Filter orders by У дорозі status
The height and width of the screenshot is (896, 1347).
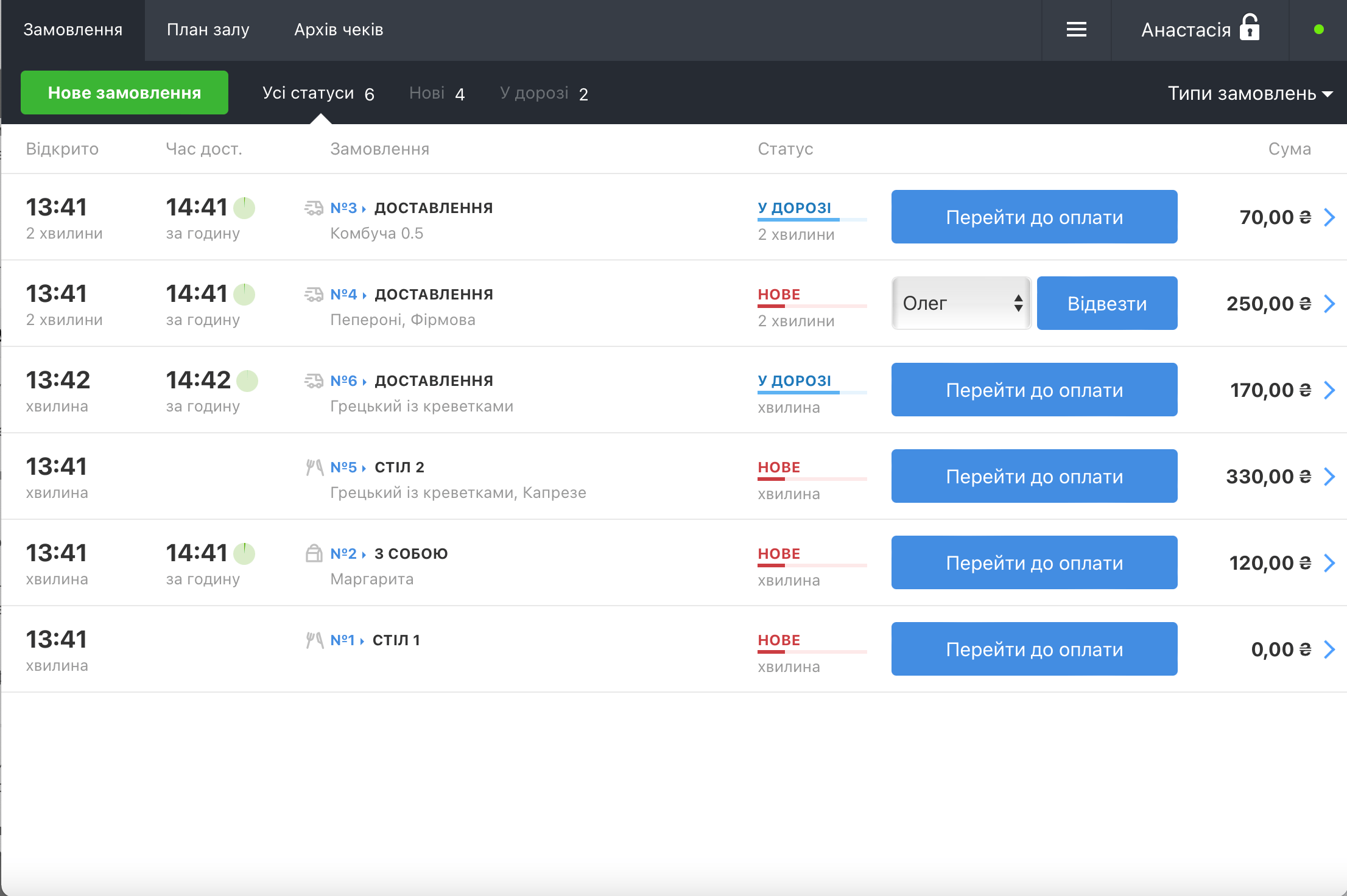tap(543, 93)
